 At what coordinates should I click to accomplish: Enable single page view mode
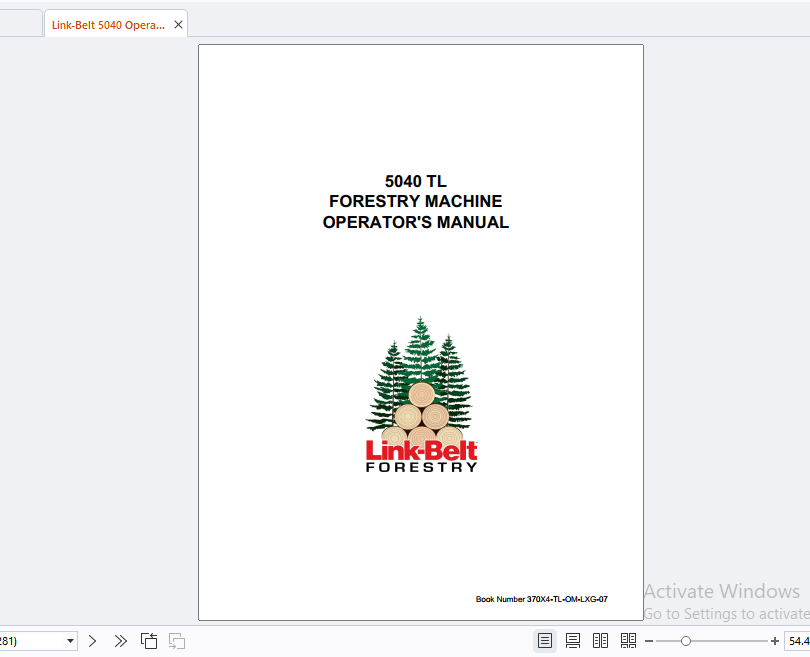coord(545,641)
